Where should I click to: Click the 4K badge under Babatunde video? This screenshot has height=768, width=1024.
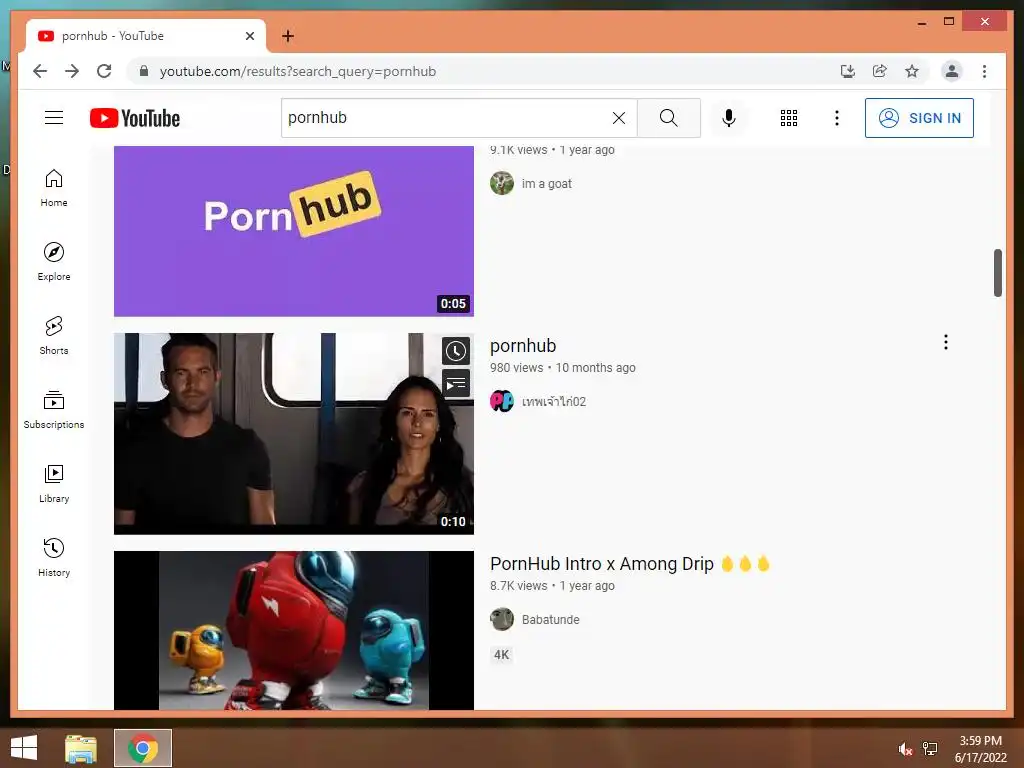click(x=502, y=654)
